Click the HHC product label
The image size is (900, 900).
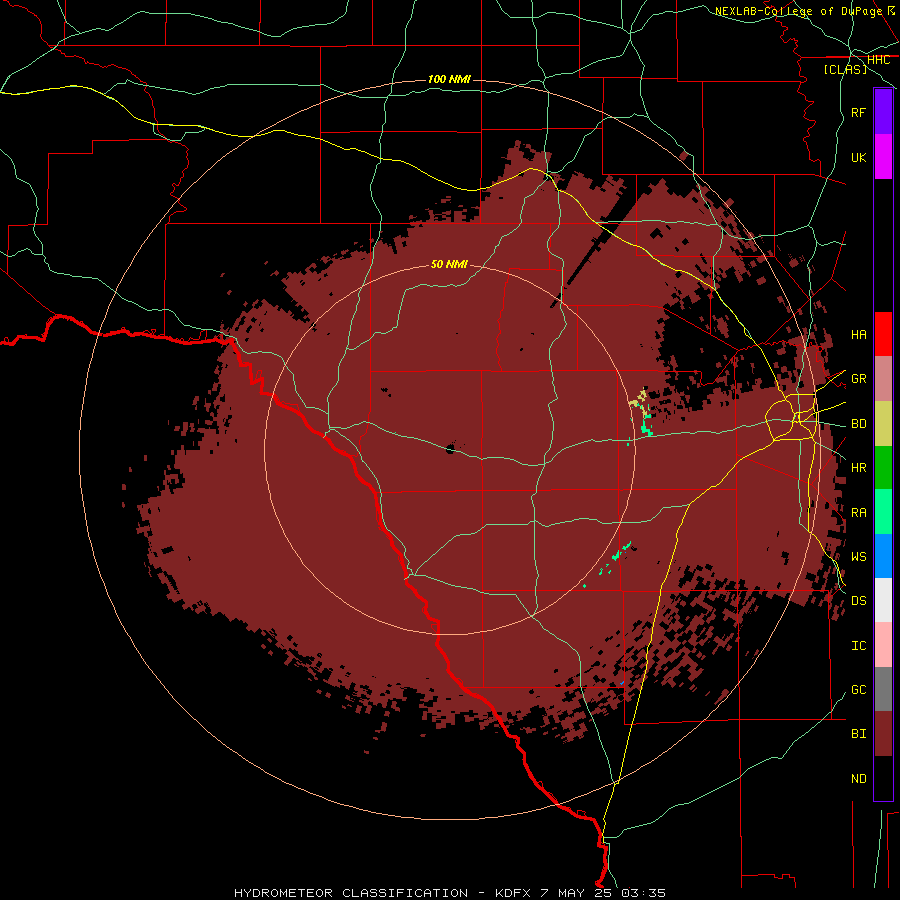(x=878, y=60)
